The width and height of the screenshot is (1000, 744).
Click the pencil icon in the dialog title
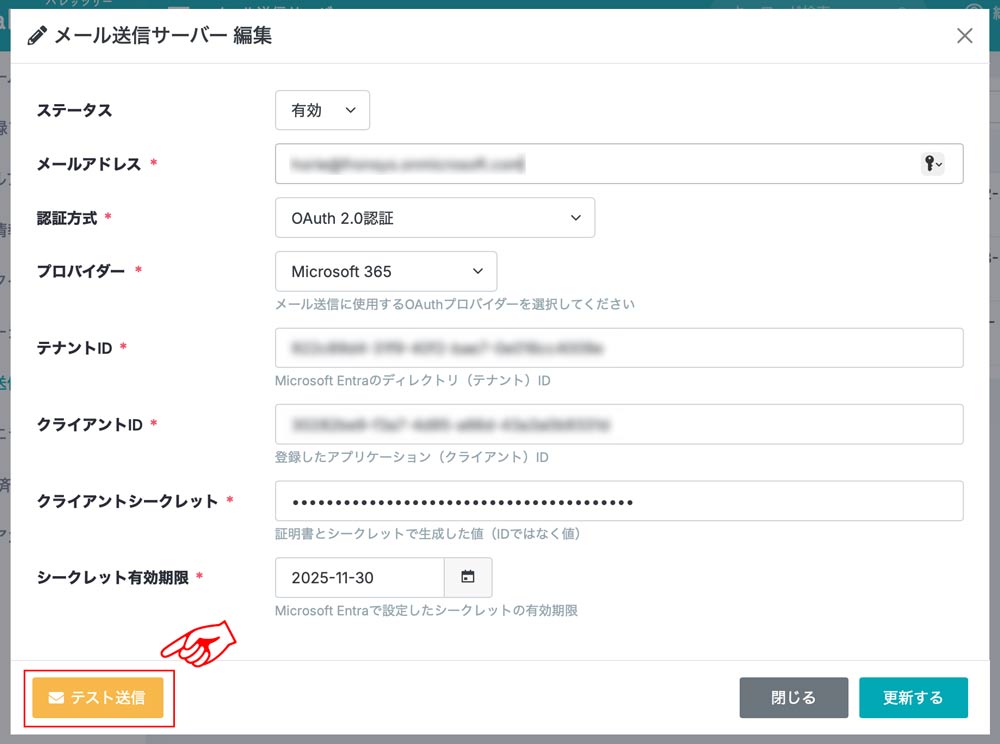pyautogui.click(x=37, y=36)
